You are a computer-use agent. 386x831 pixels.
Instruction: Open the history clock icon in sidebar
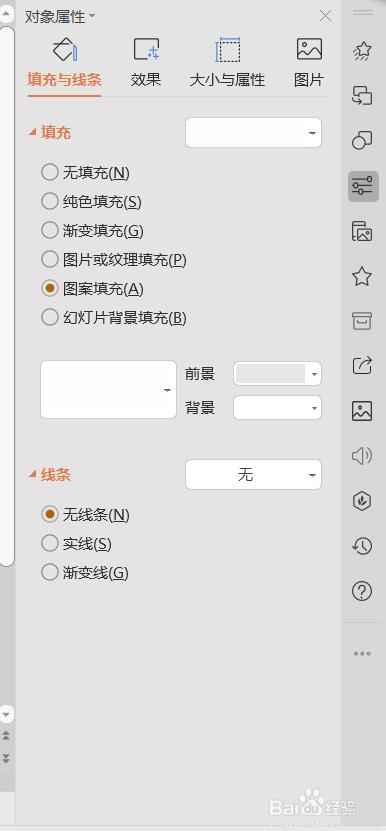362,546
